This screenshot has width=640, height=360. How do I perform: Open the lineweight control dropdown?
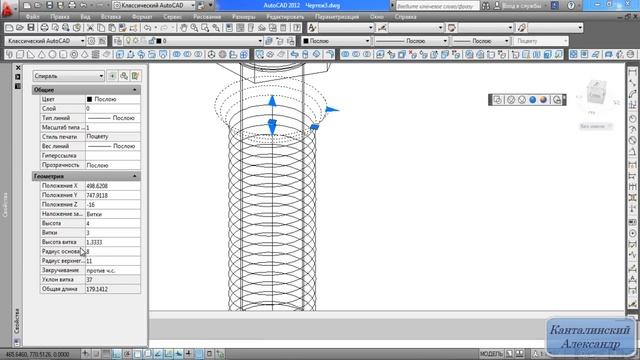click(x=481, y=41)
